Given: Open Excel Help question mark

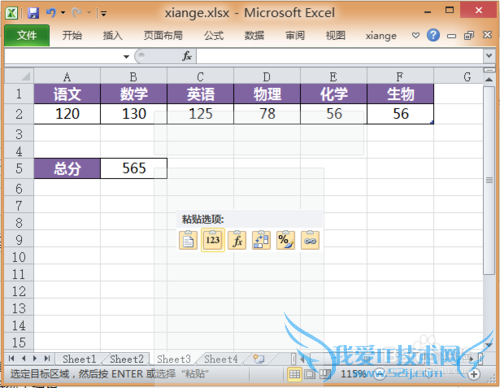Looking at the screenshot, I should [x=433, y=35].
